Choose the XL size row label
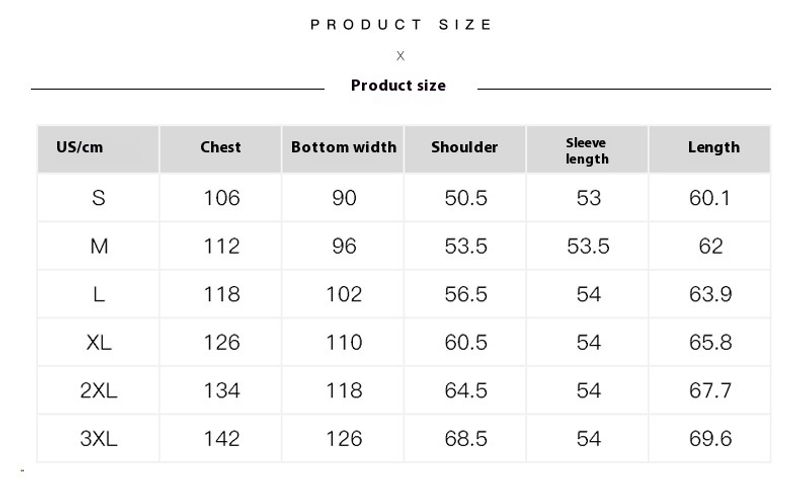 (98, 342)
